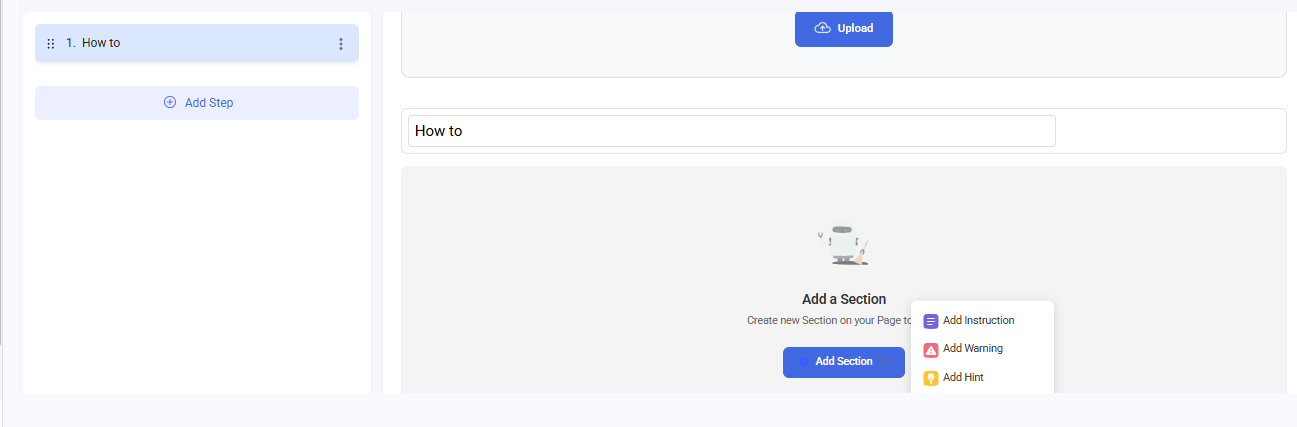
Task: Click the robot illustration above Add a Section
Action: coord(843,245)
